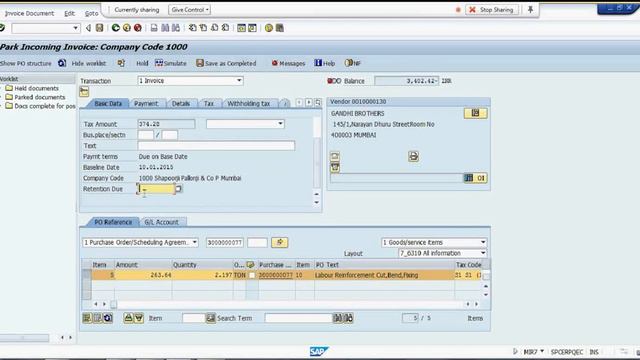This screenshot has height=360, width=640.
Task: Click the green Back arrow icon
Action: pyautogui.click(x=116, y=28)
